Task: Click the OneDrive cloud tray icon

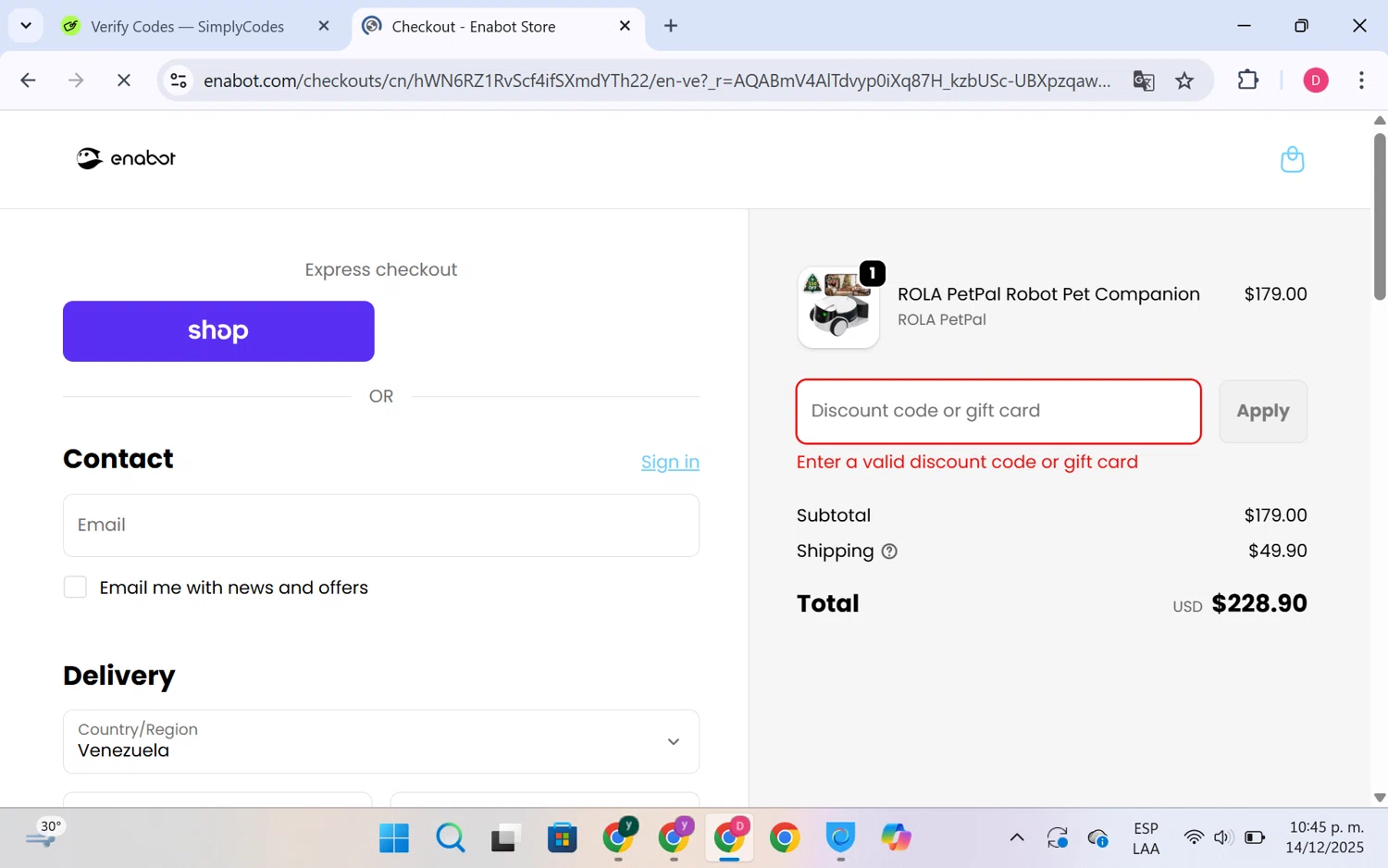Action: point(1097,838)
